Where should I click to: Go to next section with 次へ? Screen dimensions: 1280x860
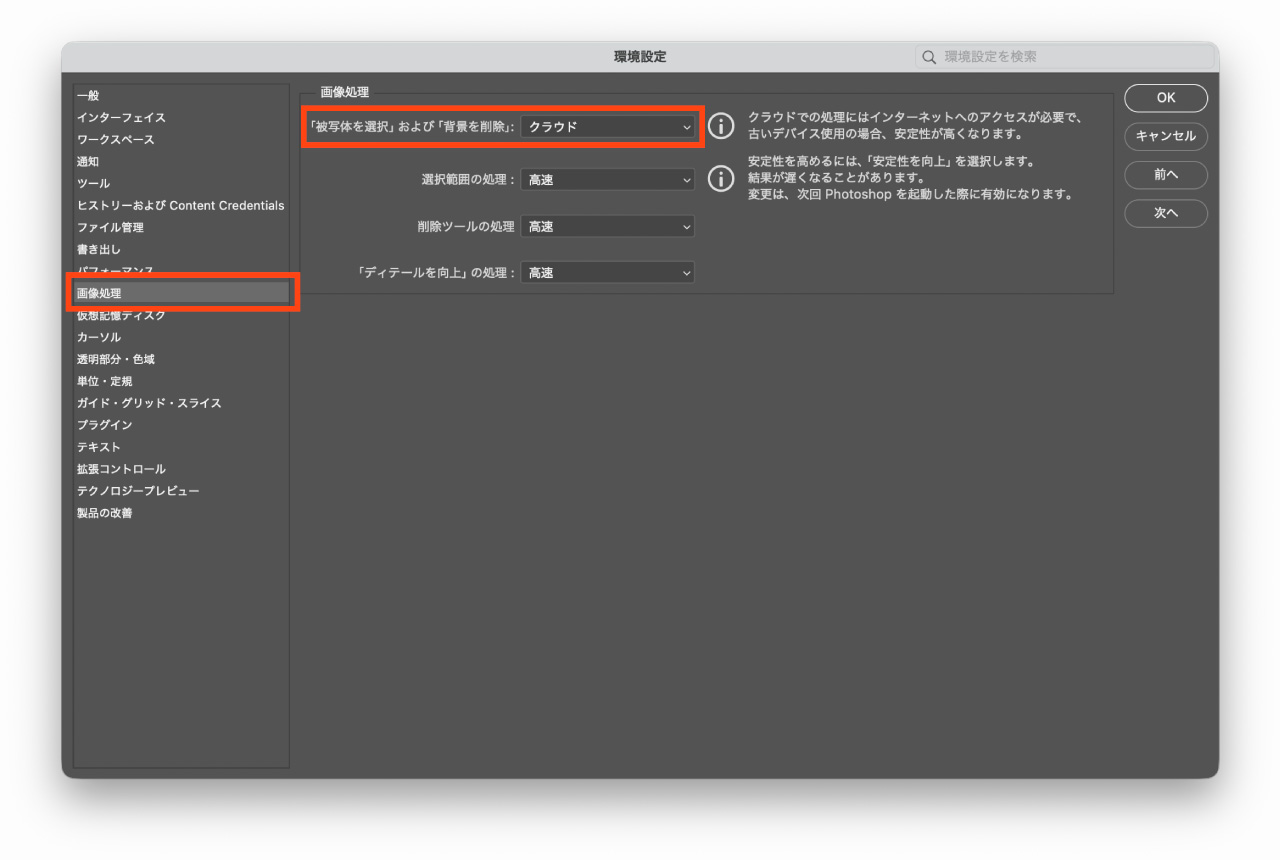(x=1166, y=213)
